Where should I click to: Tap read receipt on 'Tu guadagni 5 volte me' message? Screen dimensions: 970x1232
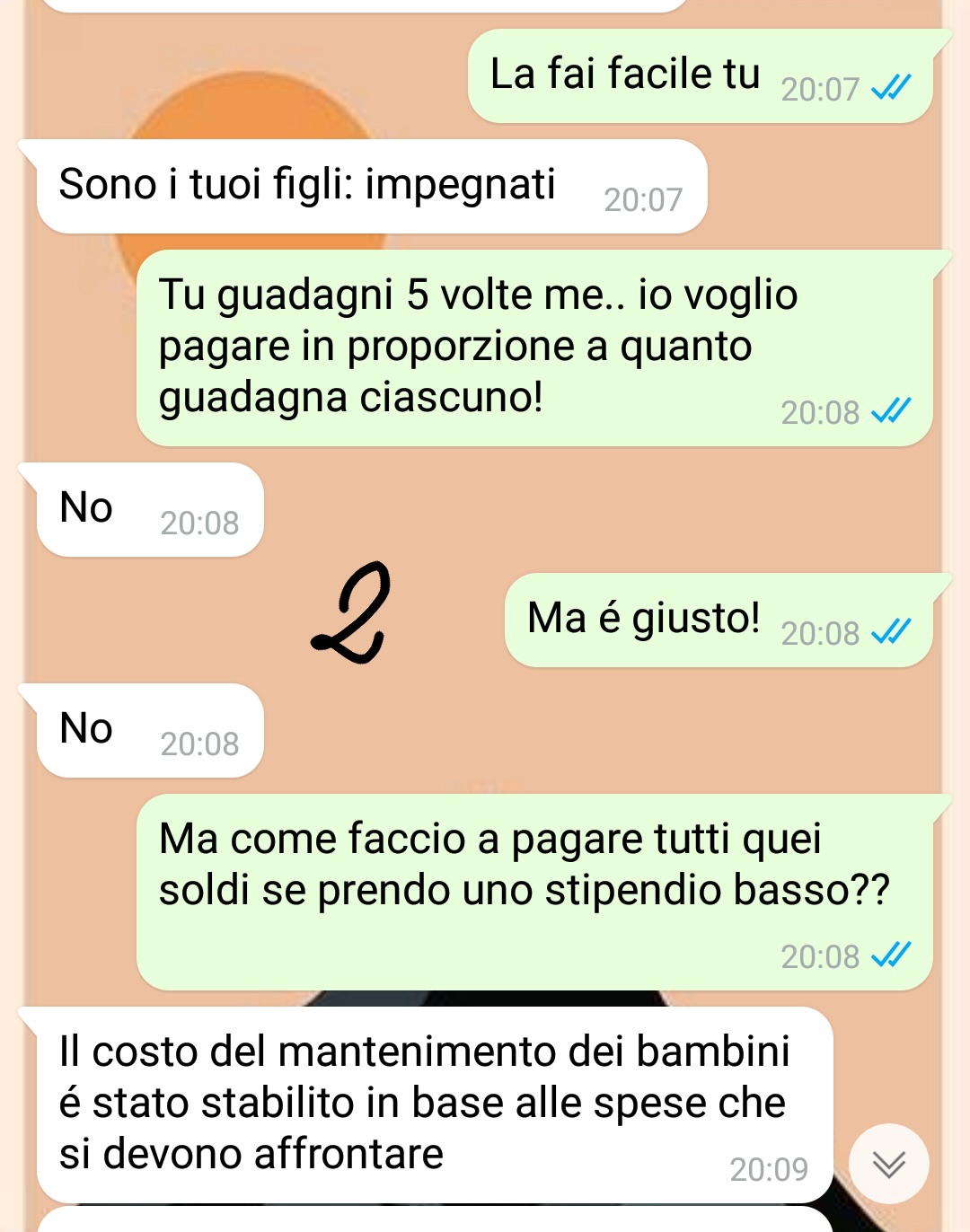pos(891,410)
